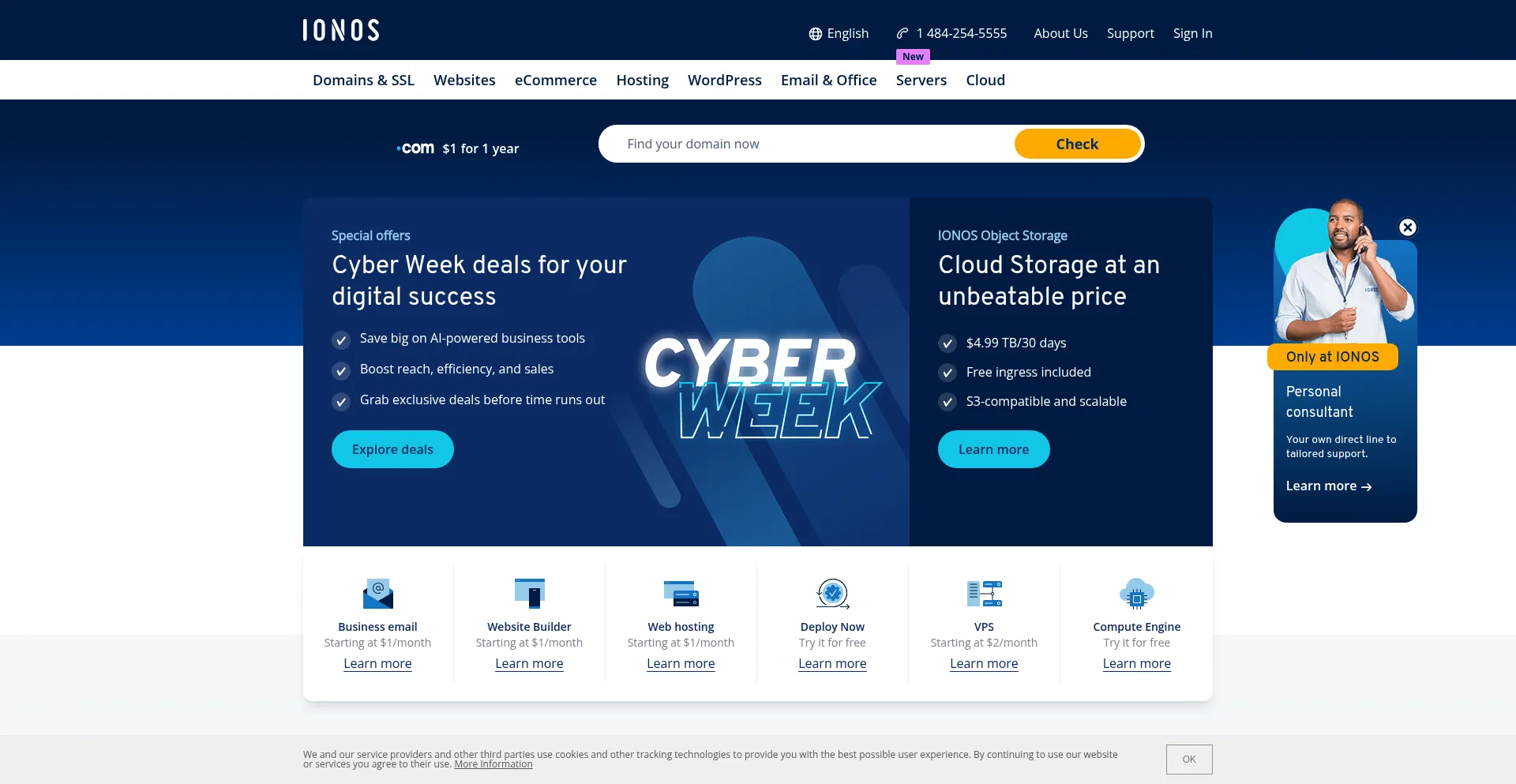This screenshot has width=1516, height=784.
Task: Expand the Hosting menu
Action: click(x=642, y=80)
